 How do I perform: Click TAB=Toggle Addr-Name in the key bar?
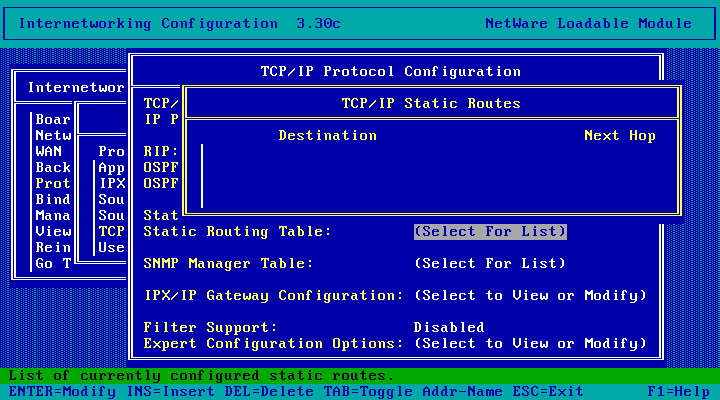[x=413, y=392]
